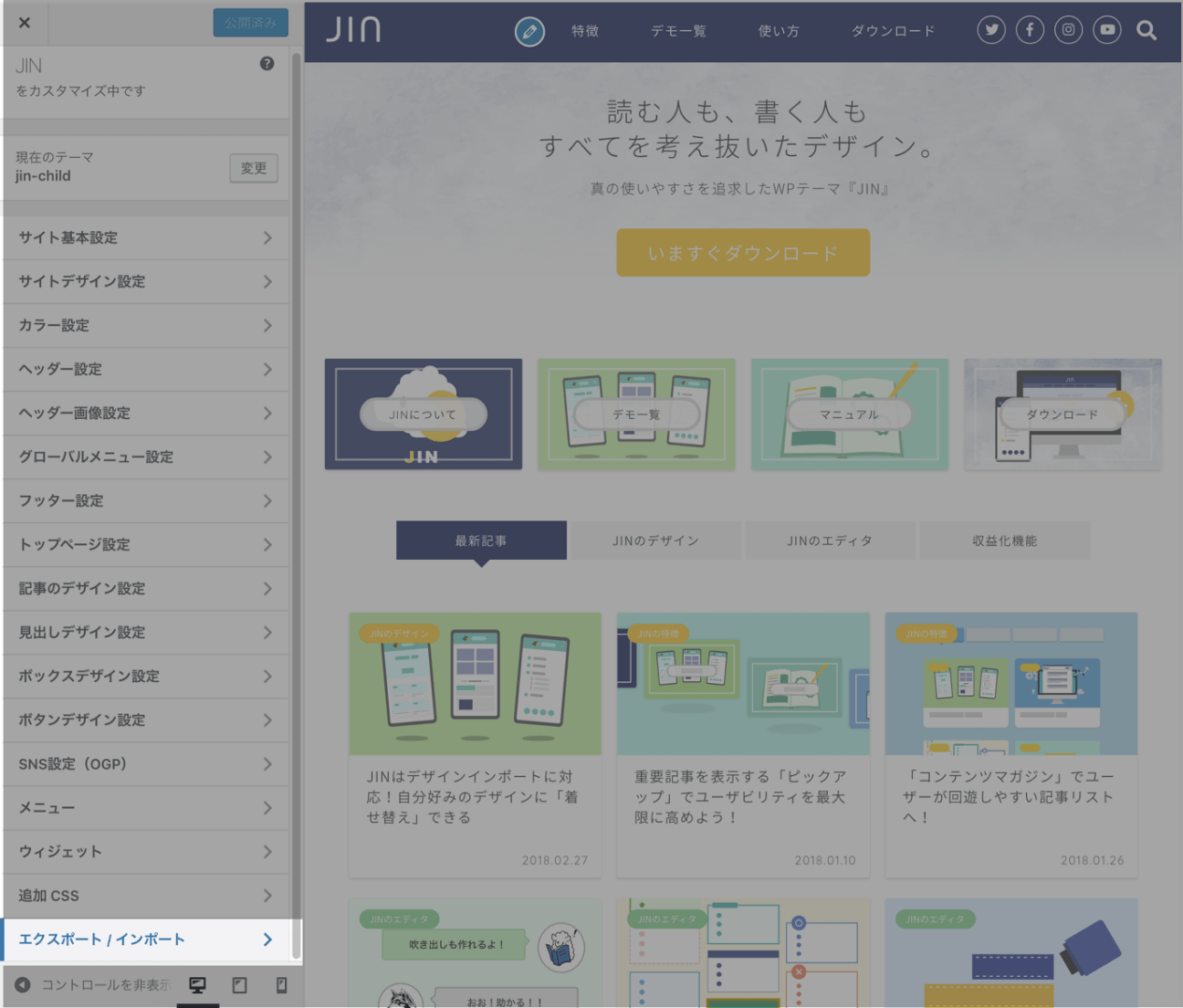Open トップページ設定 section
This screenshot has width=1183, height=1008.
[146, 544]
